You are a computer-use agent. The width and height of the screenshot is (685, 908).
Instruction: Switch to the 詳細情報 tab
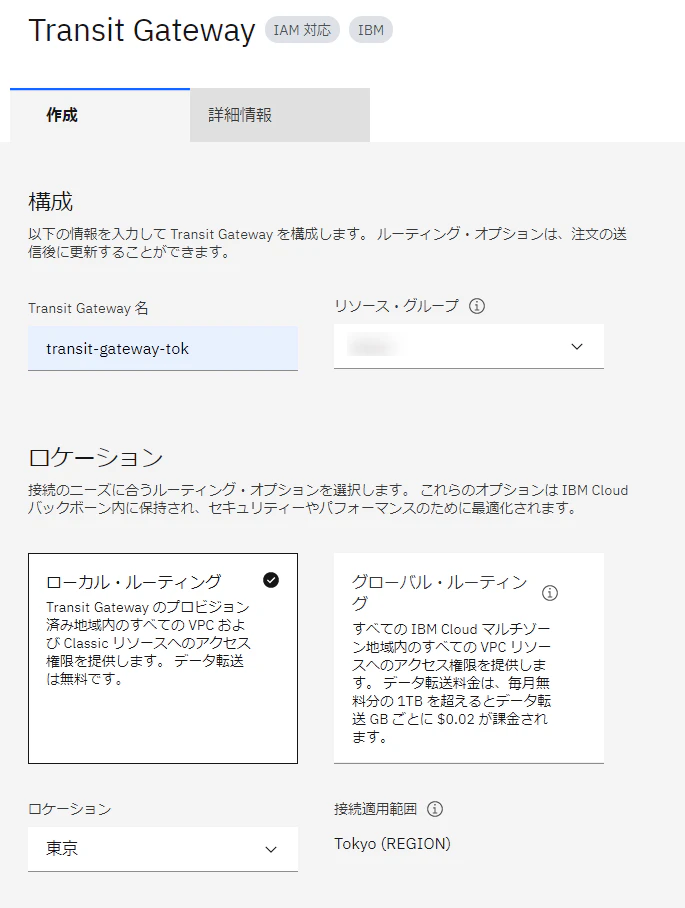[280, 115]
